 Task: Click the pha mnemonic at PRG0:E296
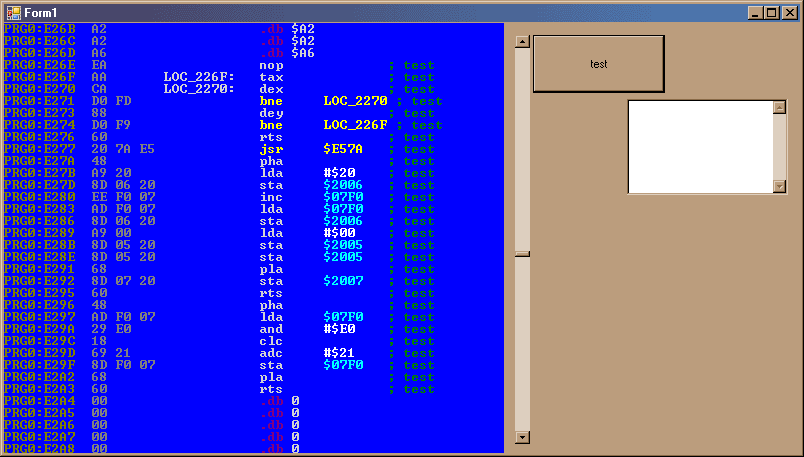point(271,305)
